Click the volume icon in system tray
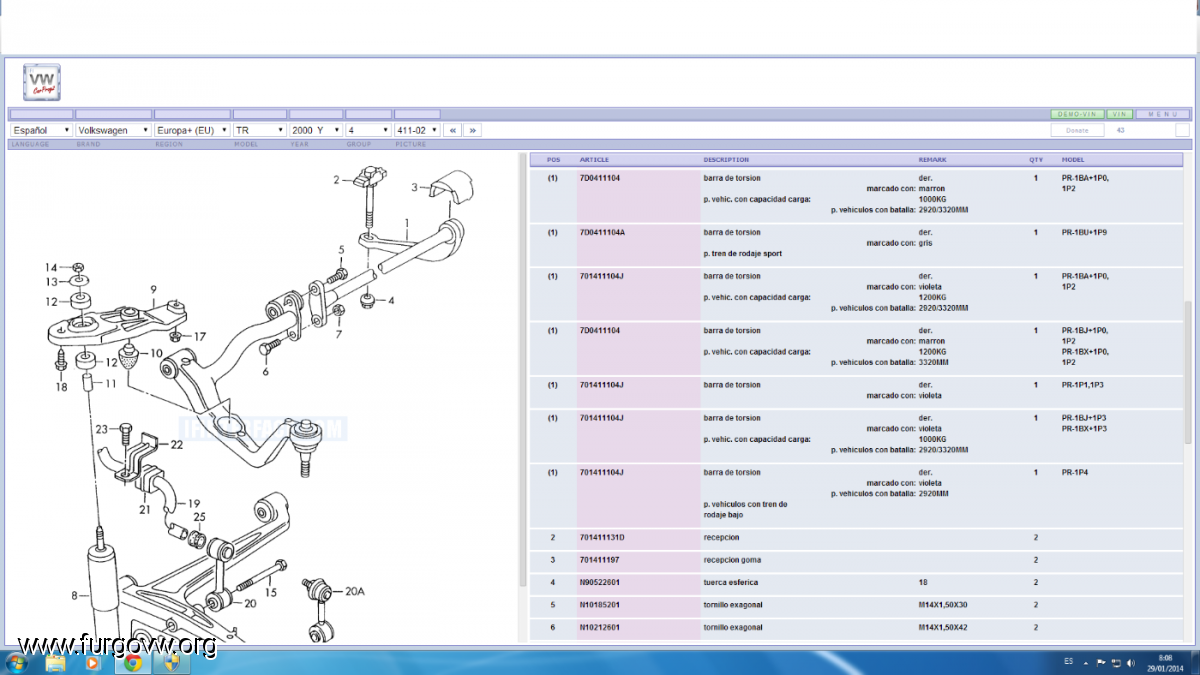The image size is (1200, 675). (x=1131, y=662)
